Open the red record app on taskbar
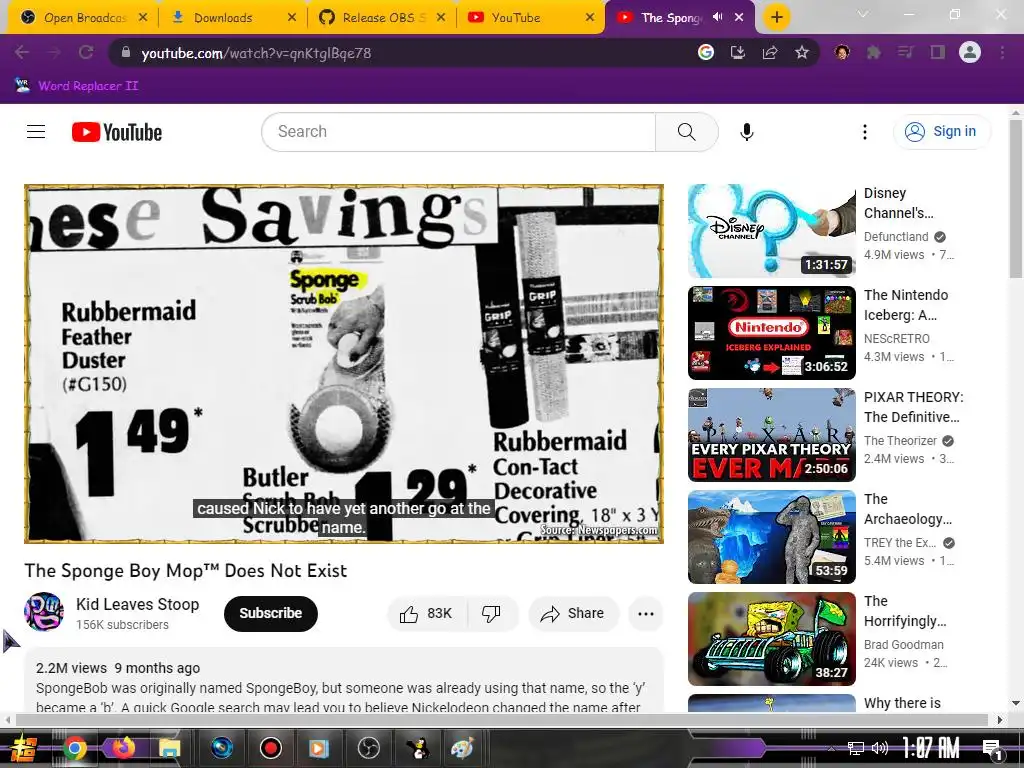The image size is (1024, 768). [x=270, y=748]
